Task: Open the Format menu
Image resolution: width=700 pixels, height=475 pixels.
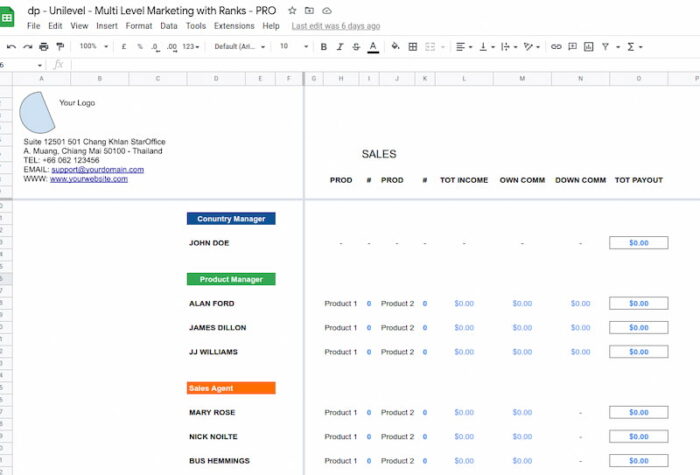Action: [139, 26]
